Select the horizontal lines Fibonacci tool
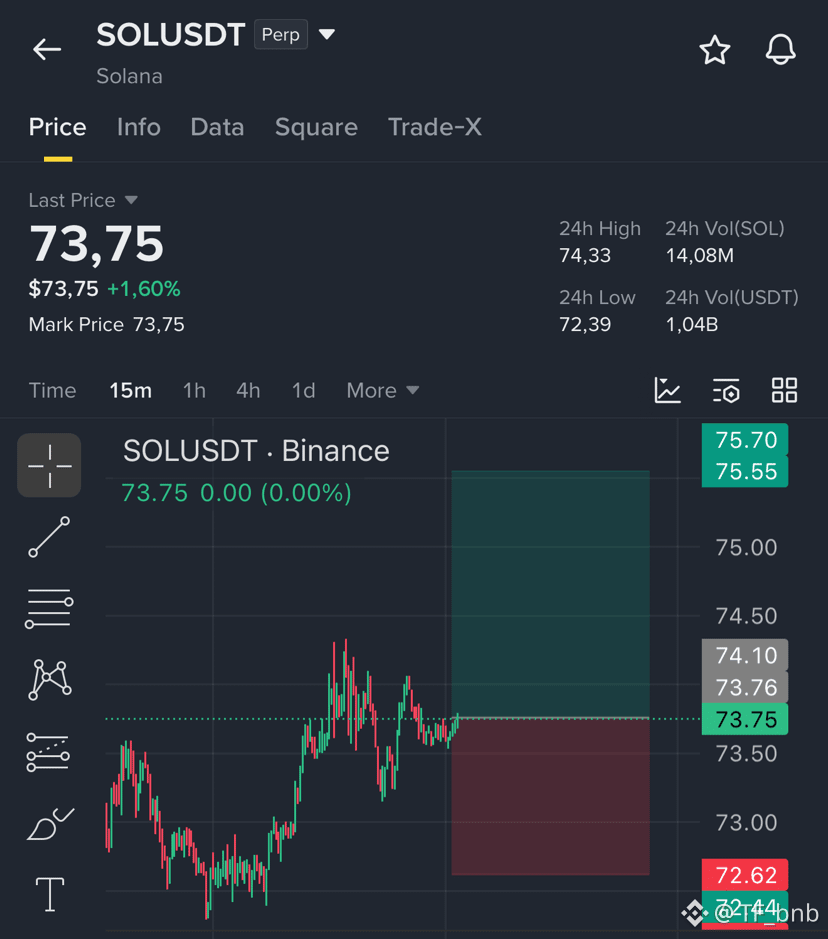828x939 pixels. 49,608
